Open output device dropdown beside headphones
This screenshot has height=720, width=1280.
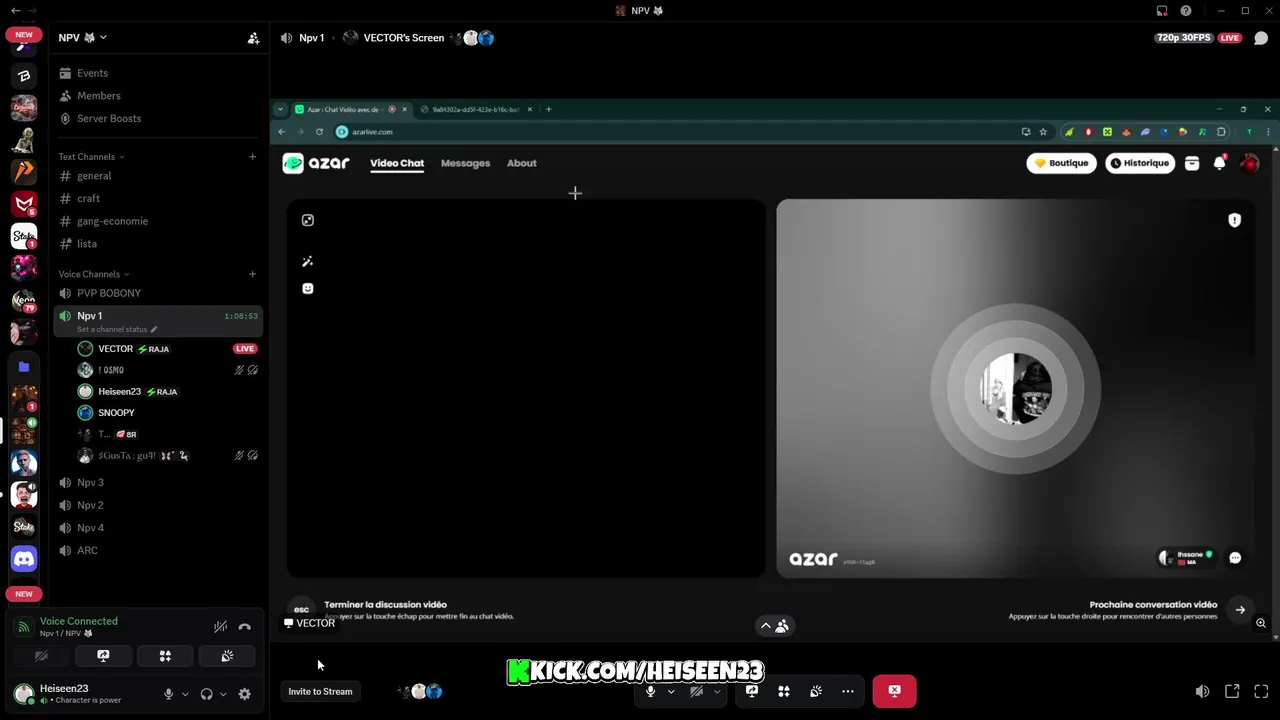click(223, 694)
